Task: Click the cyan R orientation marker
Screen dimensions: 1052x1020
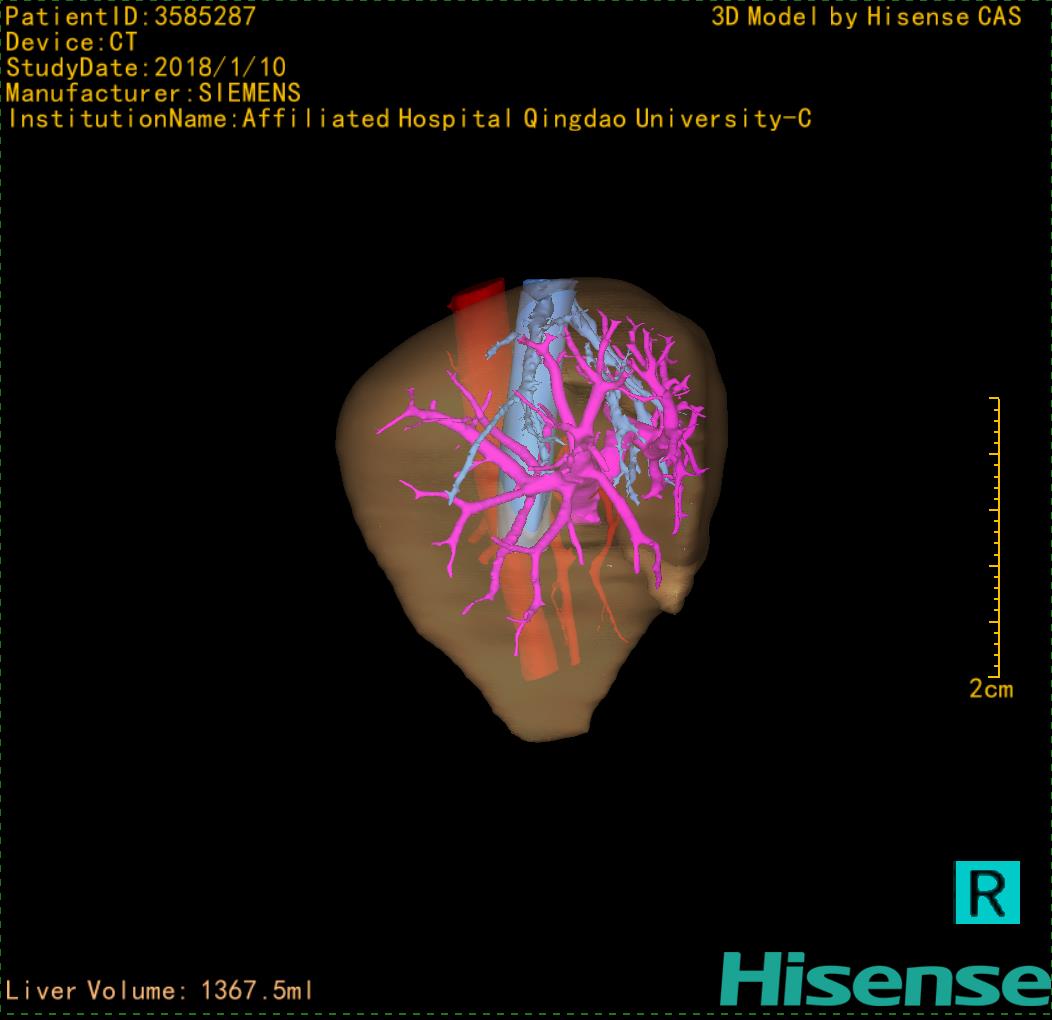Action: coord(987,891)
